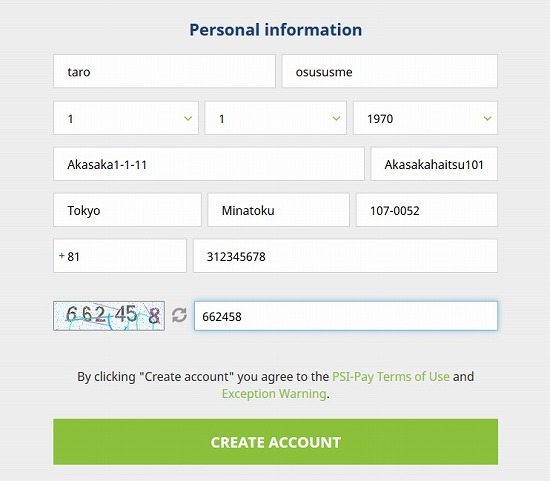
Task: Open the second birth date dropdown showing 1
Action: point(276,118)
